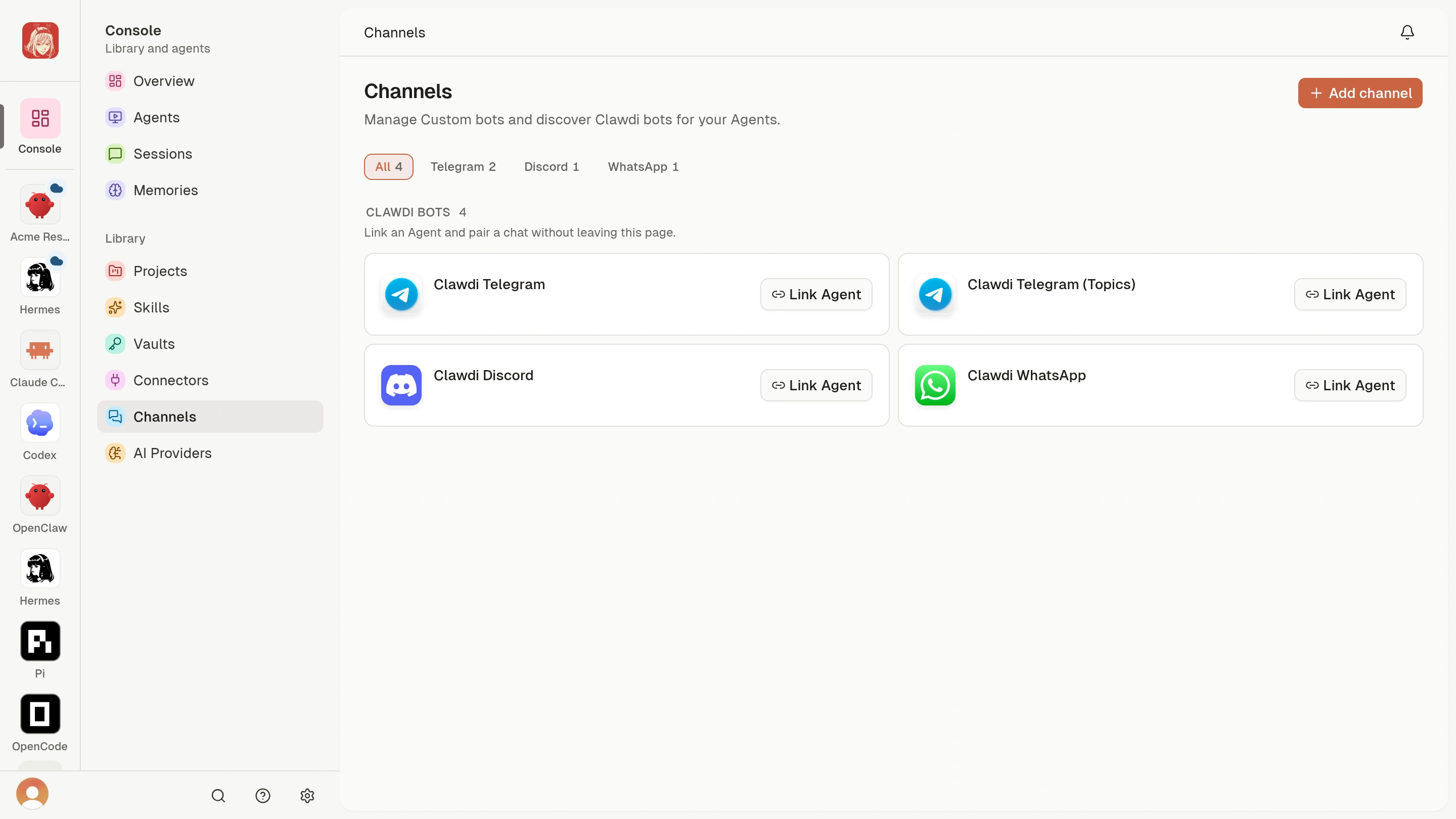Click the Clawdi WhatsApp logo icon
Image resolution: width=1456 pixels, height=819 pixels.
pos(935,385)
